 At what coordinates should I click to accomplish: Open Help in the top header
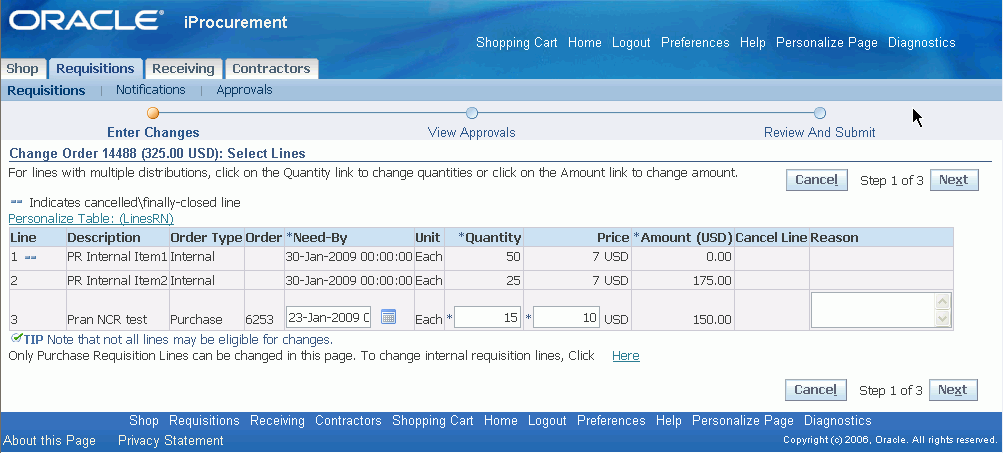click(x=753, y=42)
